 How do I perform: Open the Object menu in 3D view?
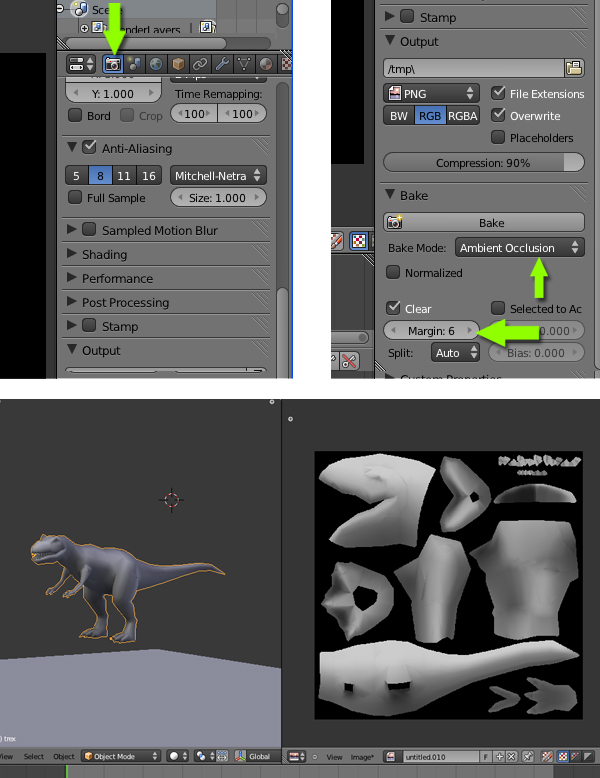(64, 756)
